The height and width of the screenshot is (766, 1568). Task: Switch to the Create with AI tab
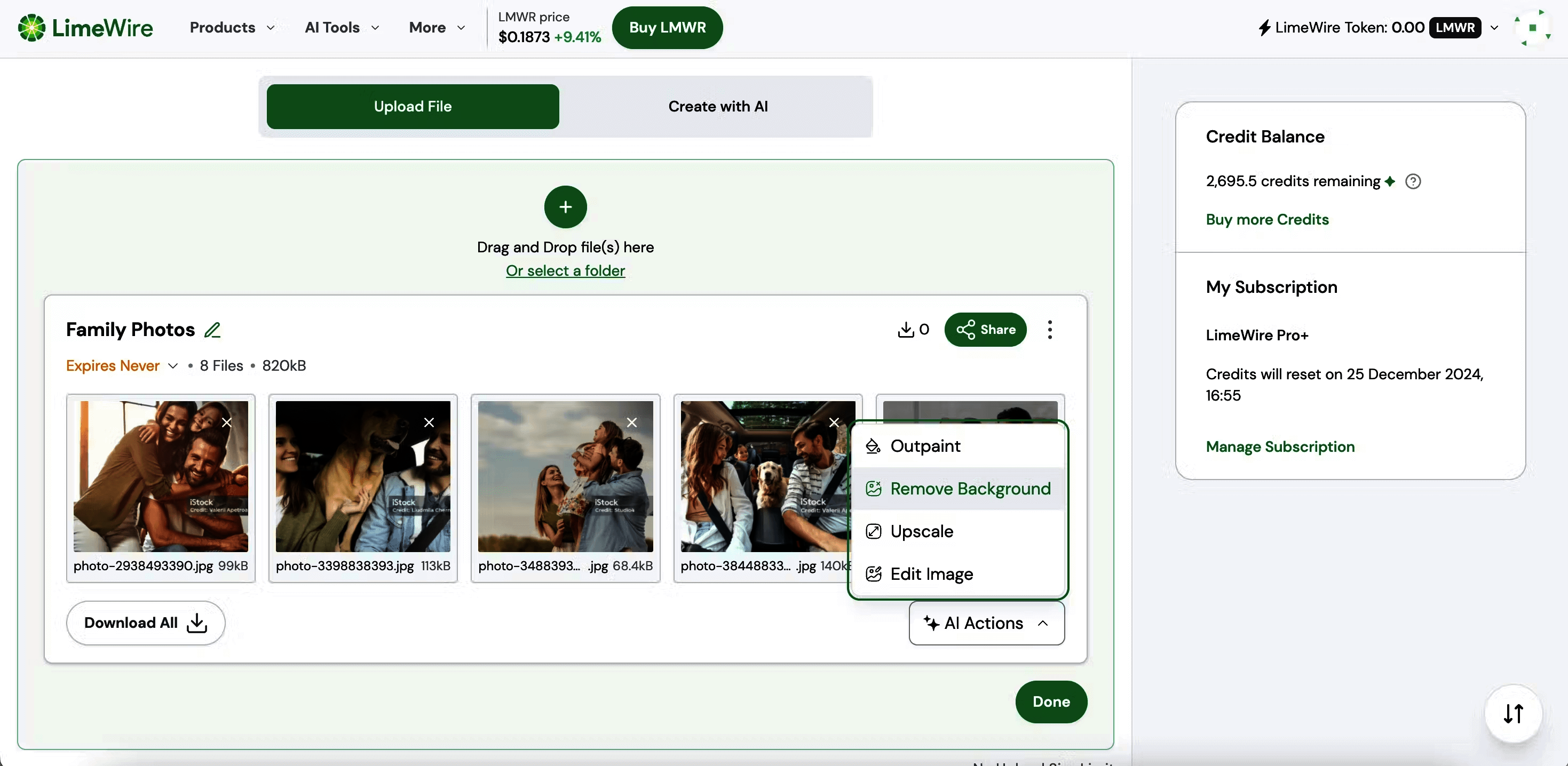718,106
